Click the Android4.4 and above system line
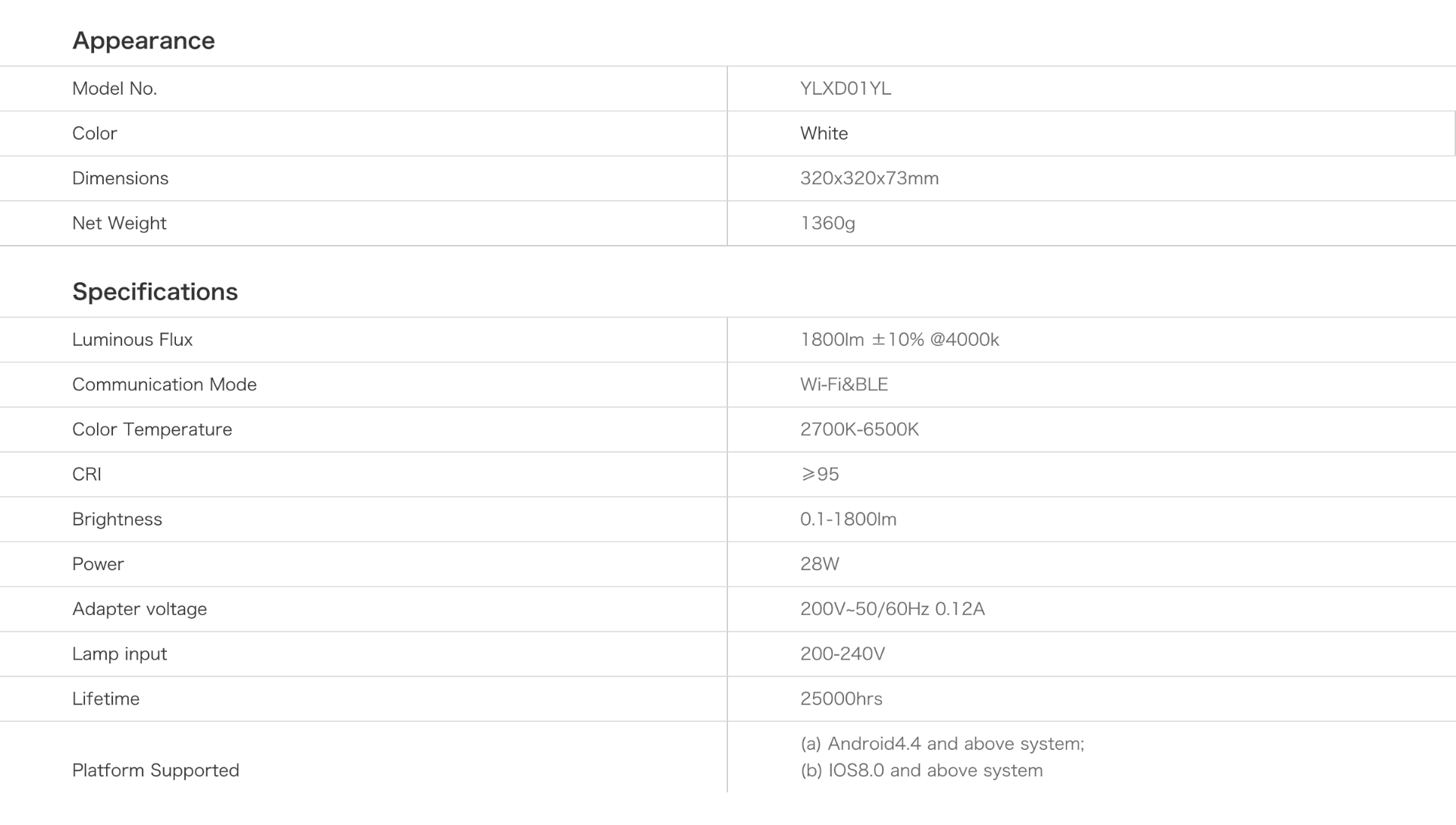The image size is (1456, 825). [942, 744]
